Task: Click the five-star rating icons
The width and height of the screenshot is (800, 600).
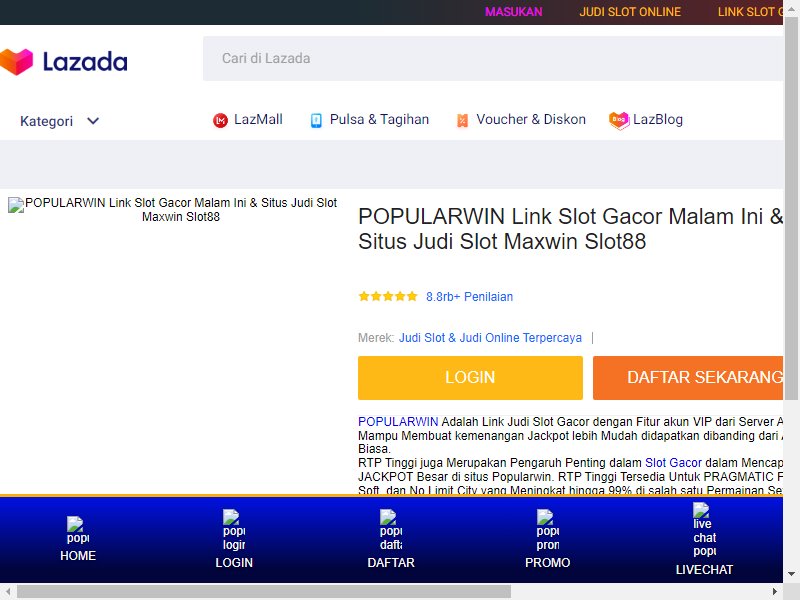Action: point(388,296)
